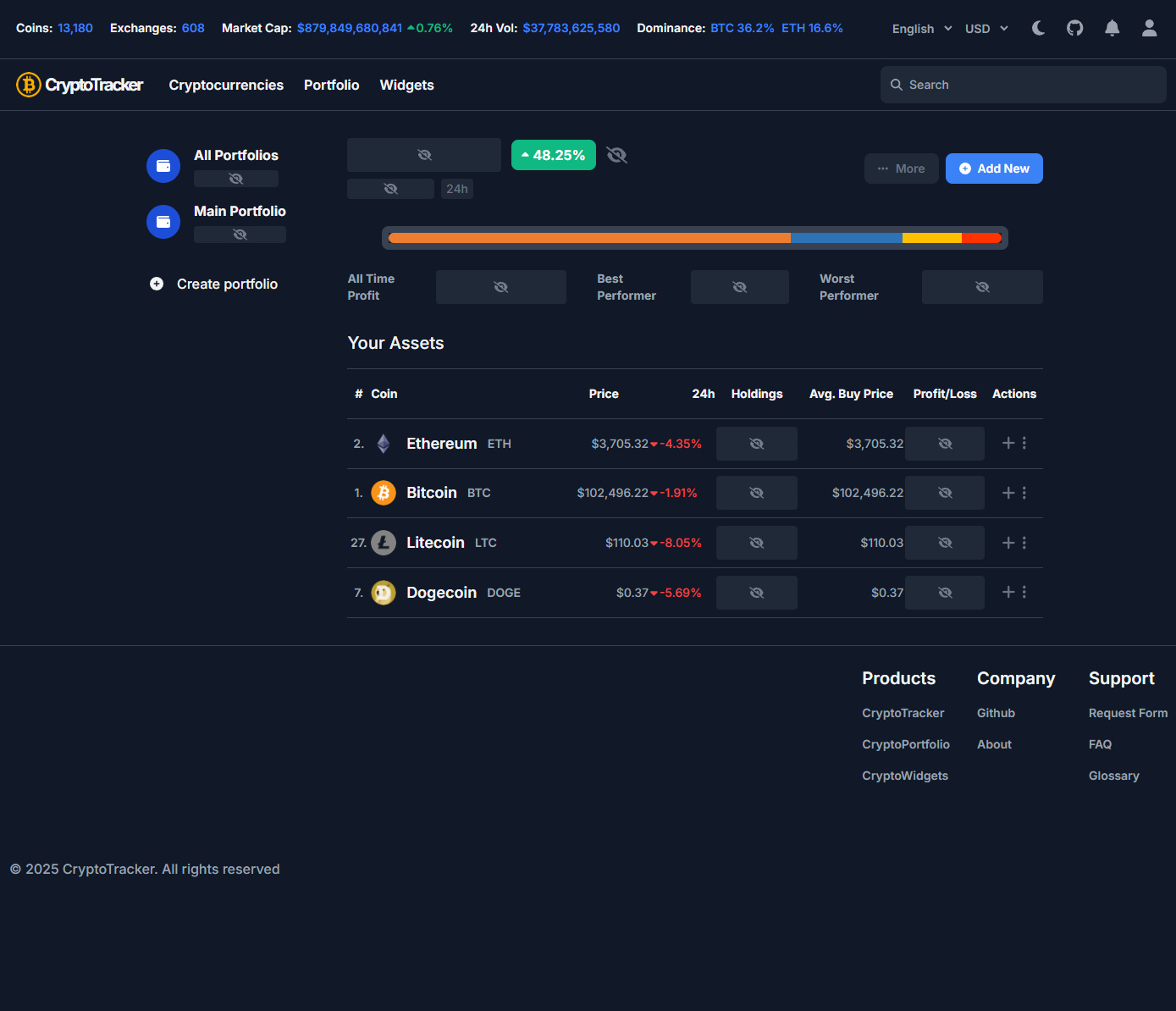
Task: Click the Ethereum coin icon
Action: click(x=384, y=444)
